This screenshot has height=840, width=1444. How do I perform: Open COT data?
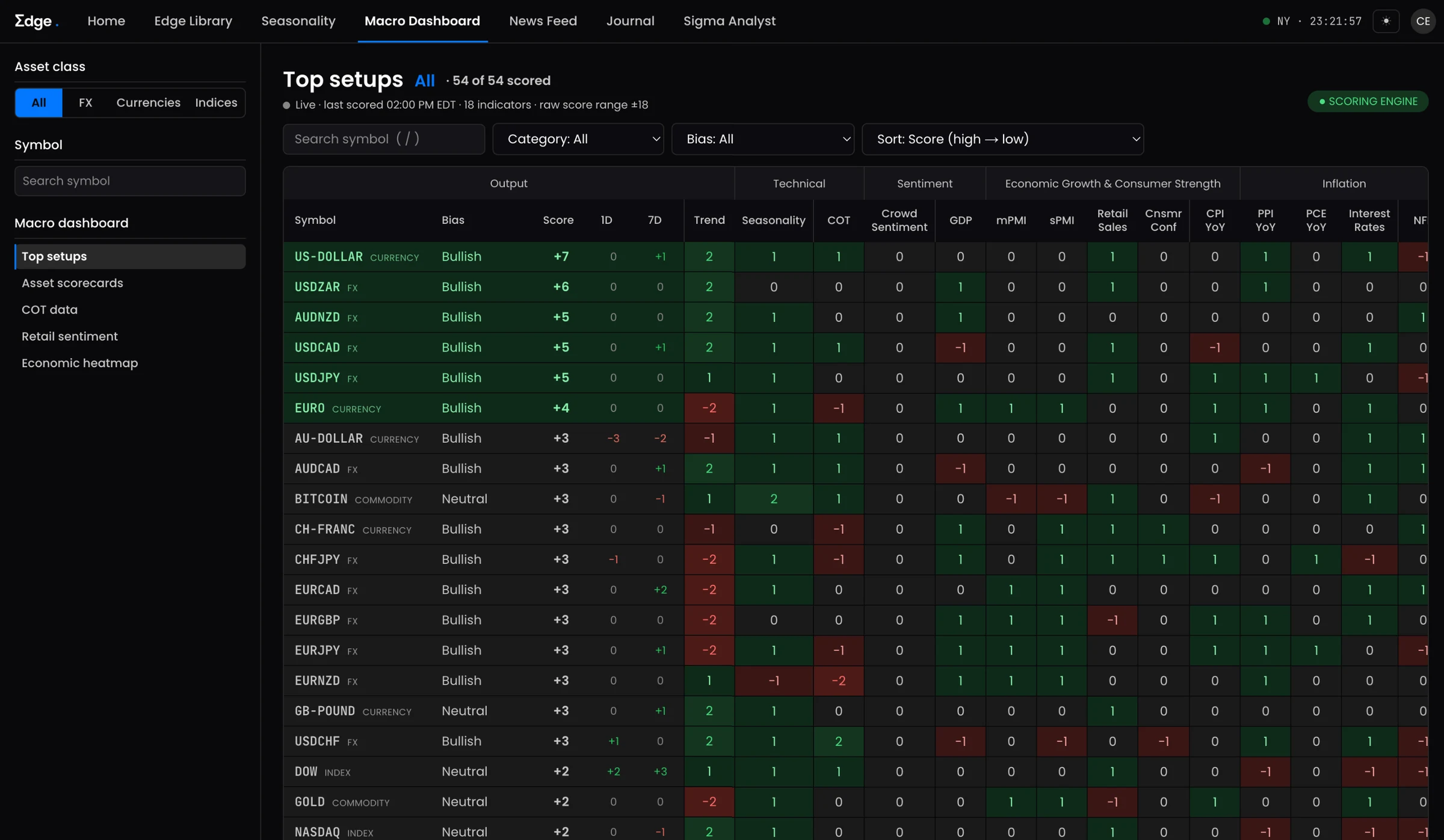pos(49,310)
